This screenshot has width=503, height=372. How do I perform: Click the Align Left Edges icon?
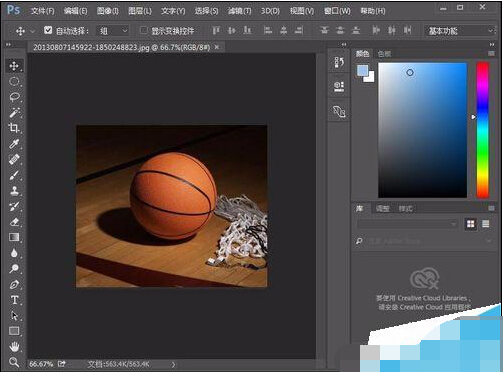point(268,31)
